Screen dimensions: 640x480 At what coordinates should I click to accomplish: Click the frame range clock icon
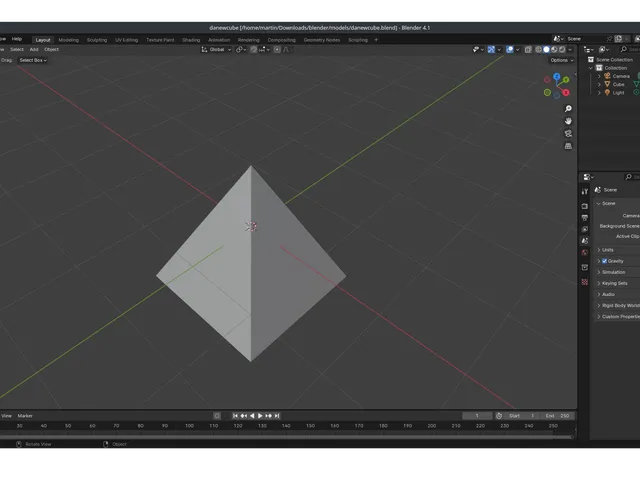pyautogui.click(x=499, y=416)
